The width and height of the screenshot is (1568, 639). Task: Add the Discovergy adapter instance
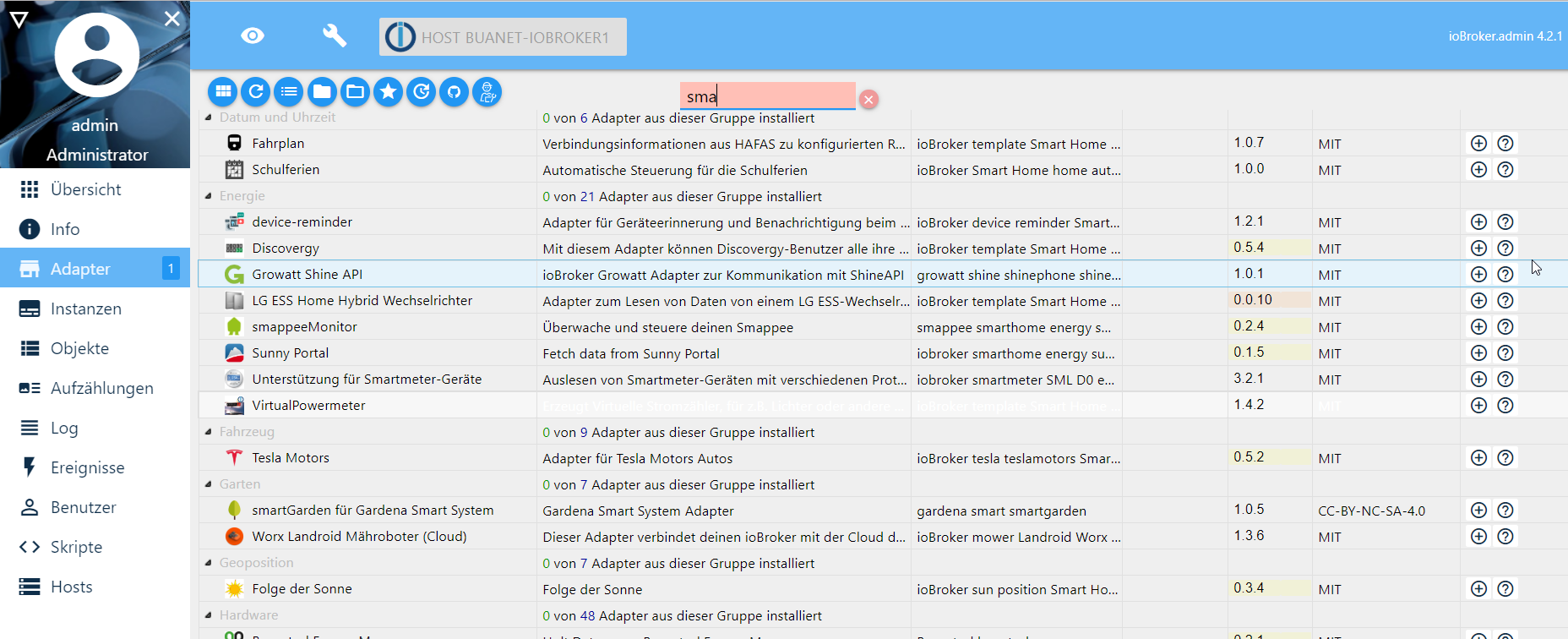[x=1478, y=248]
